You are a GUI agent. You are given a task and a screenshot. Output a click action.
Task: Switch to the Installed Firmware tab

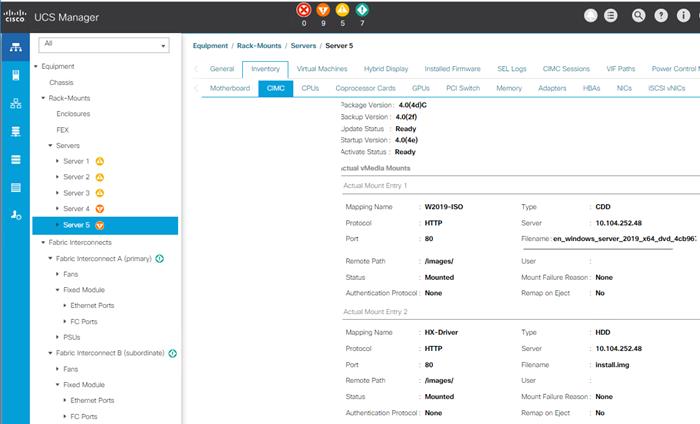[452, 69]
